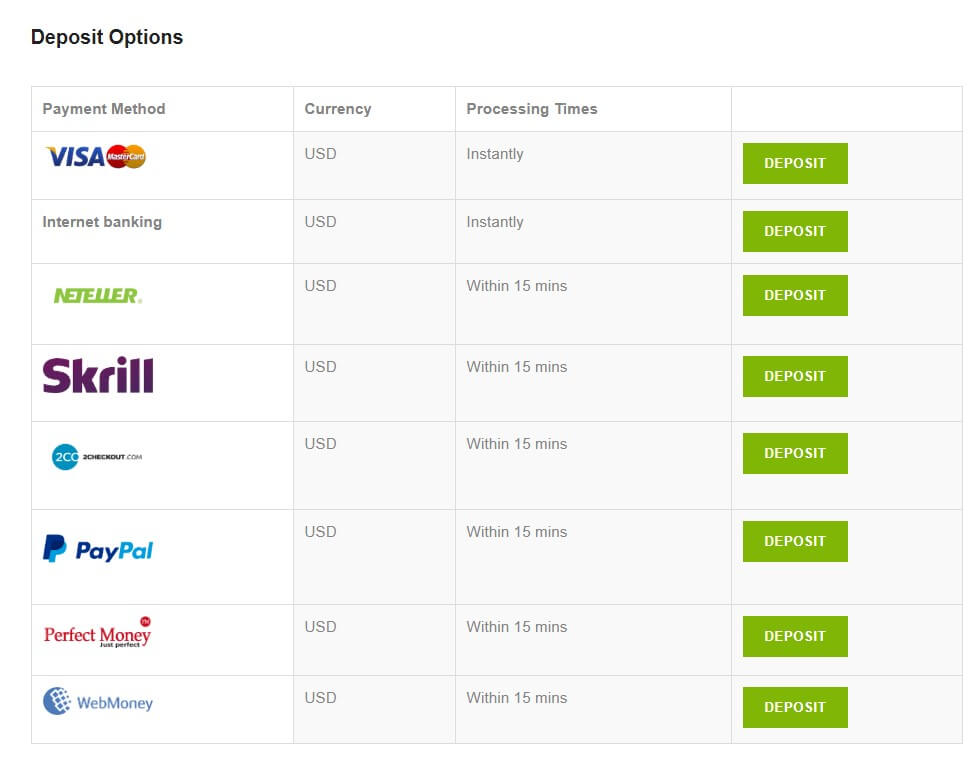Click the Visa MasterCard logo

[x=96, y=156]
